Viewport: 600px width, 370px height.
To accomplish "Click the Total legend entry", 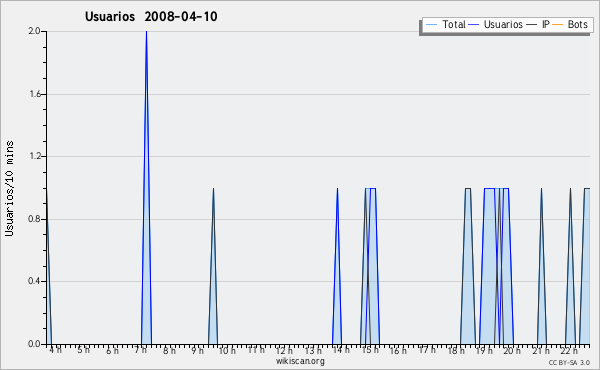I will 446,25.
